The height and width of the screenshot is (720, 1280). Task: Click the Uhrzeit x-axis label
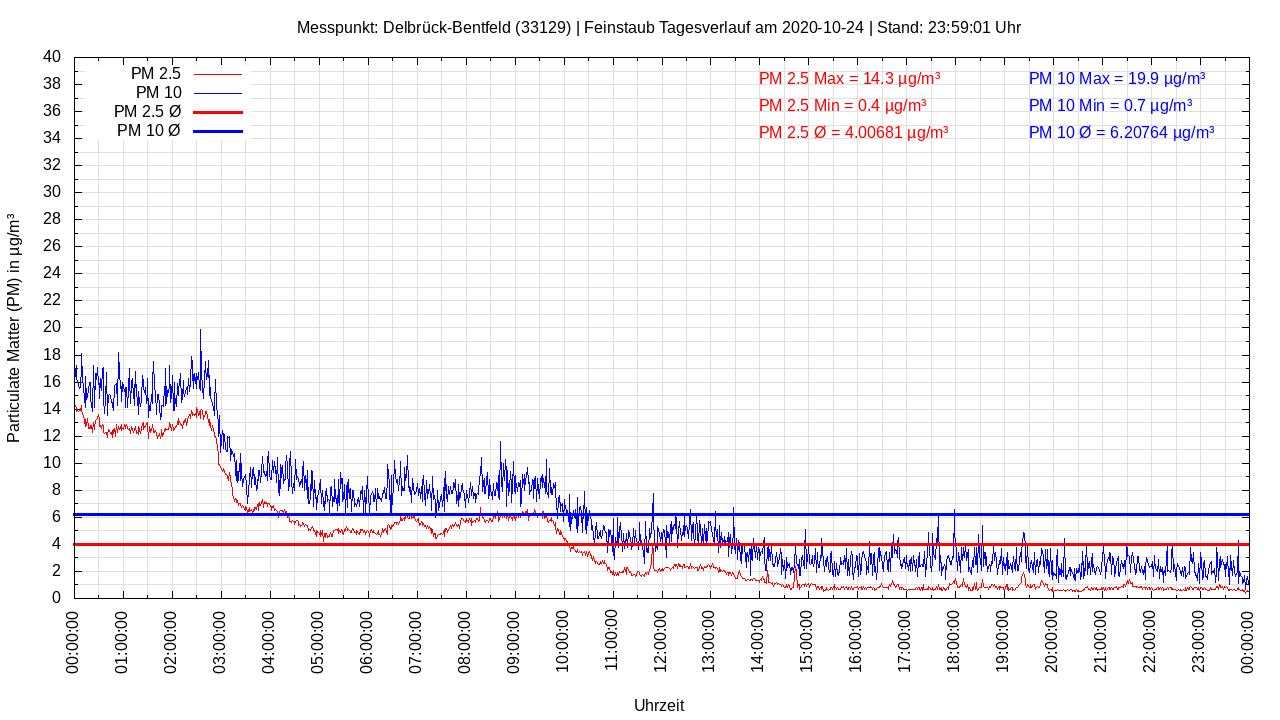[x=659, y=705]
